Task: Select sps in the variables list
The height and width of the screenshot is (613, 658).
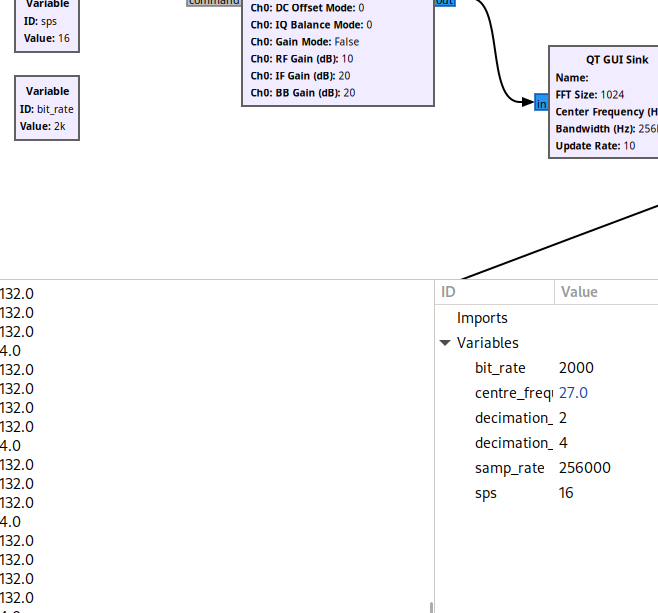Action: click(486, 493)
